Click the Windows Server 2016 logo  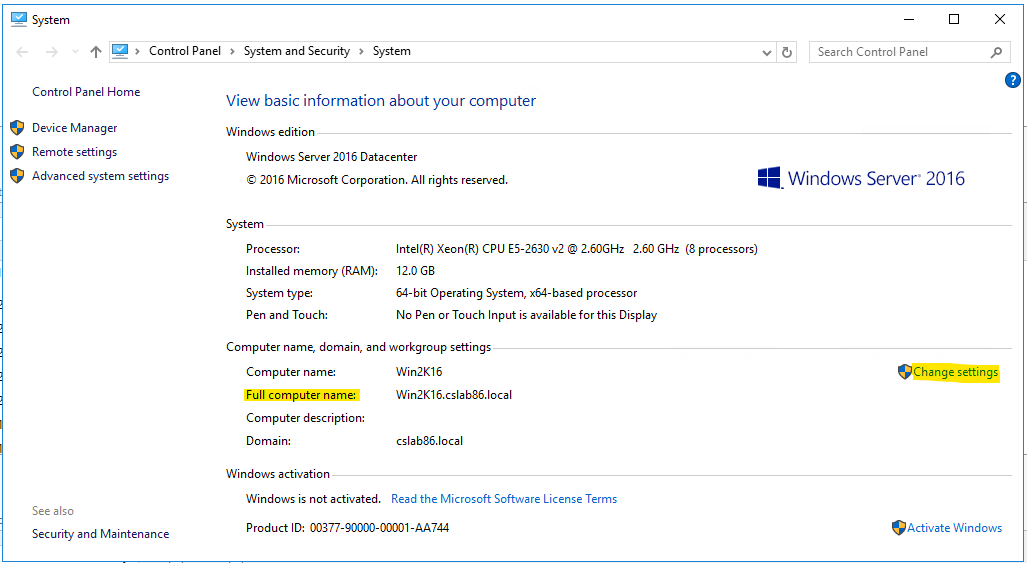pos(861,178)
